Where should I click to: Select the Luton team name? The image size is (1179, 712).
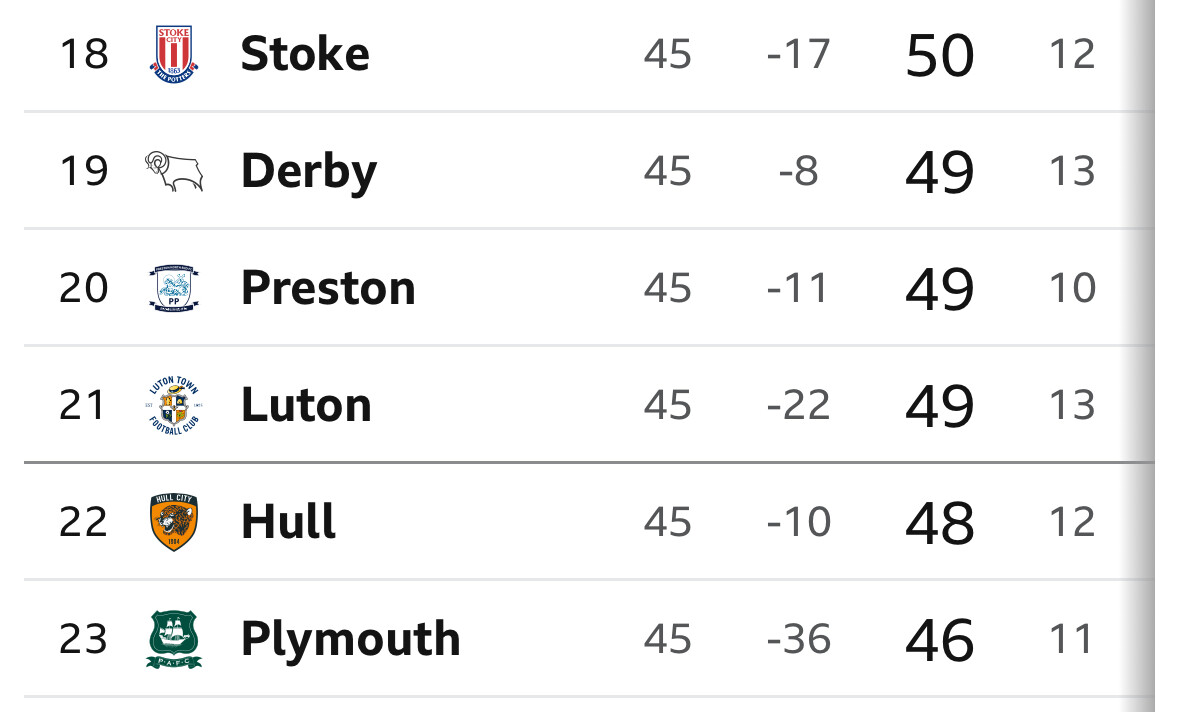click(x=306, y=405)
